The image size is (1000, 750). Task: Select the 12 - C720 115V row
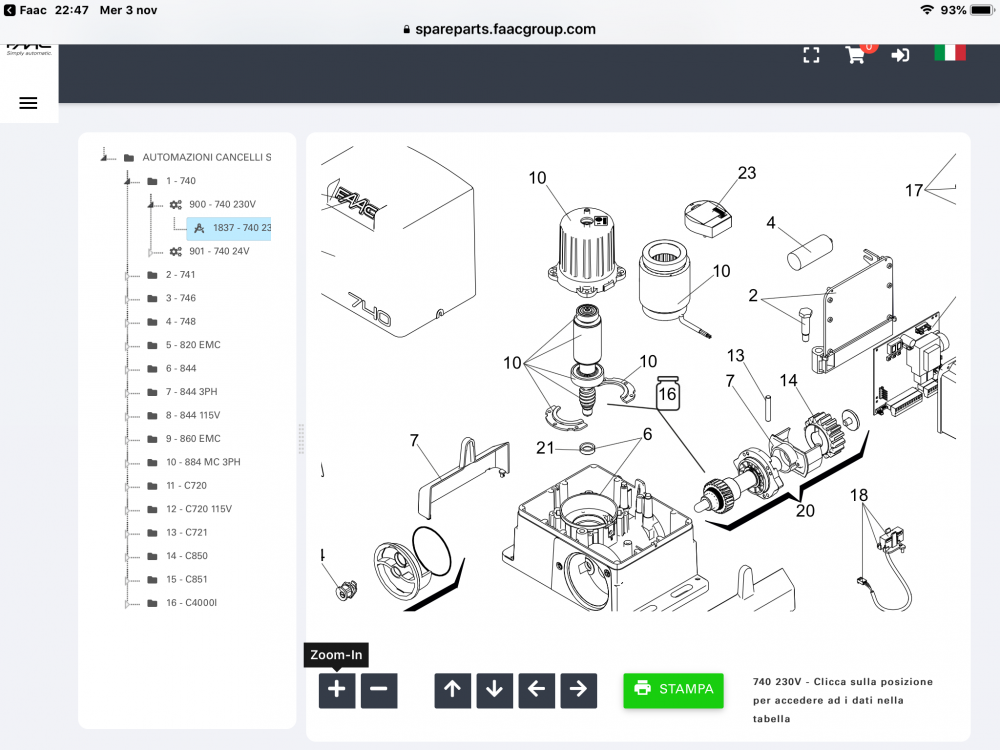(x=199, y=509)
